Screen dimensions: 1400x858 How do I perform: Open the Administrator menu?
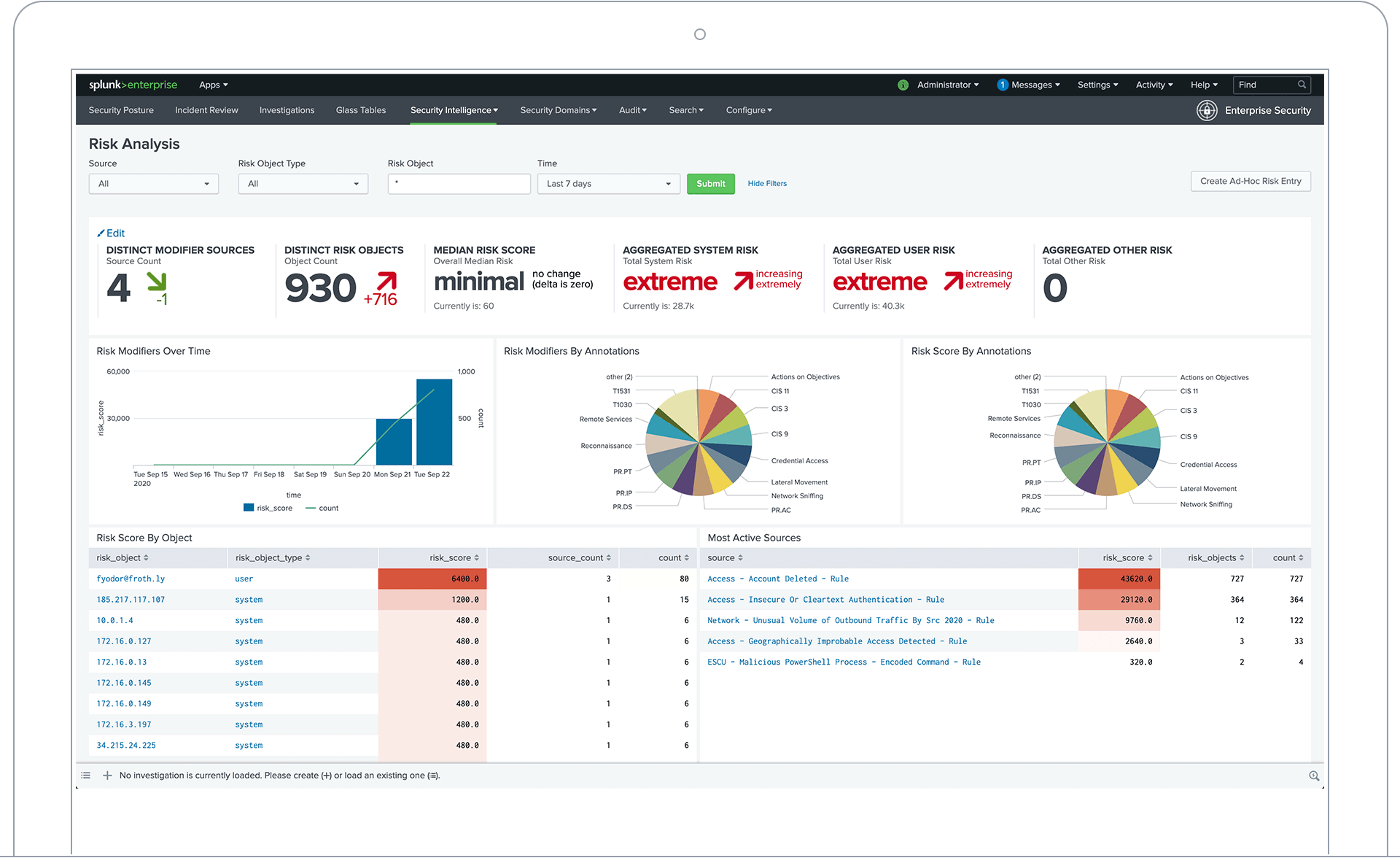coord(948,85)
